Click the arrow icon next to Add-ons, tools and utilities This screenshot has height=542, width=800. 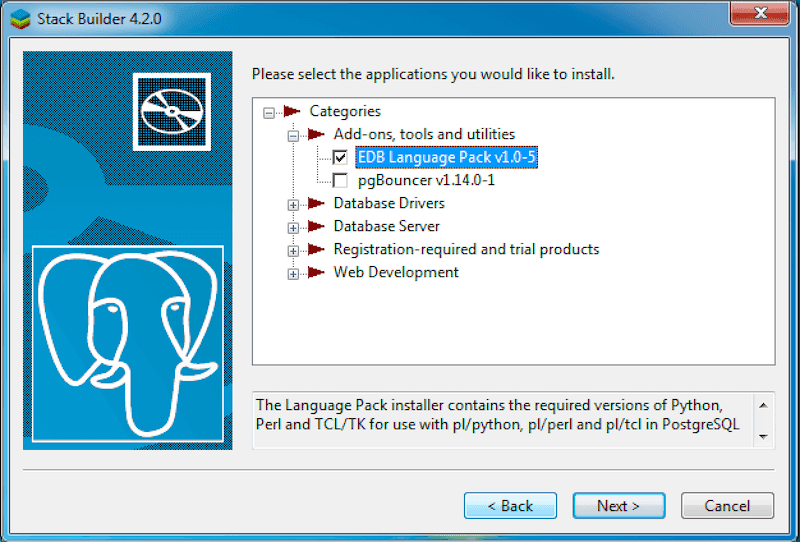pyautogui.click(x=315, y=134)
